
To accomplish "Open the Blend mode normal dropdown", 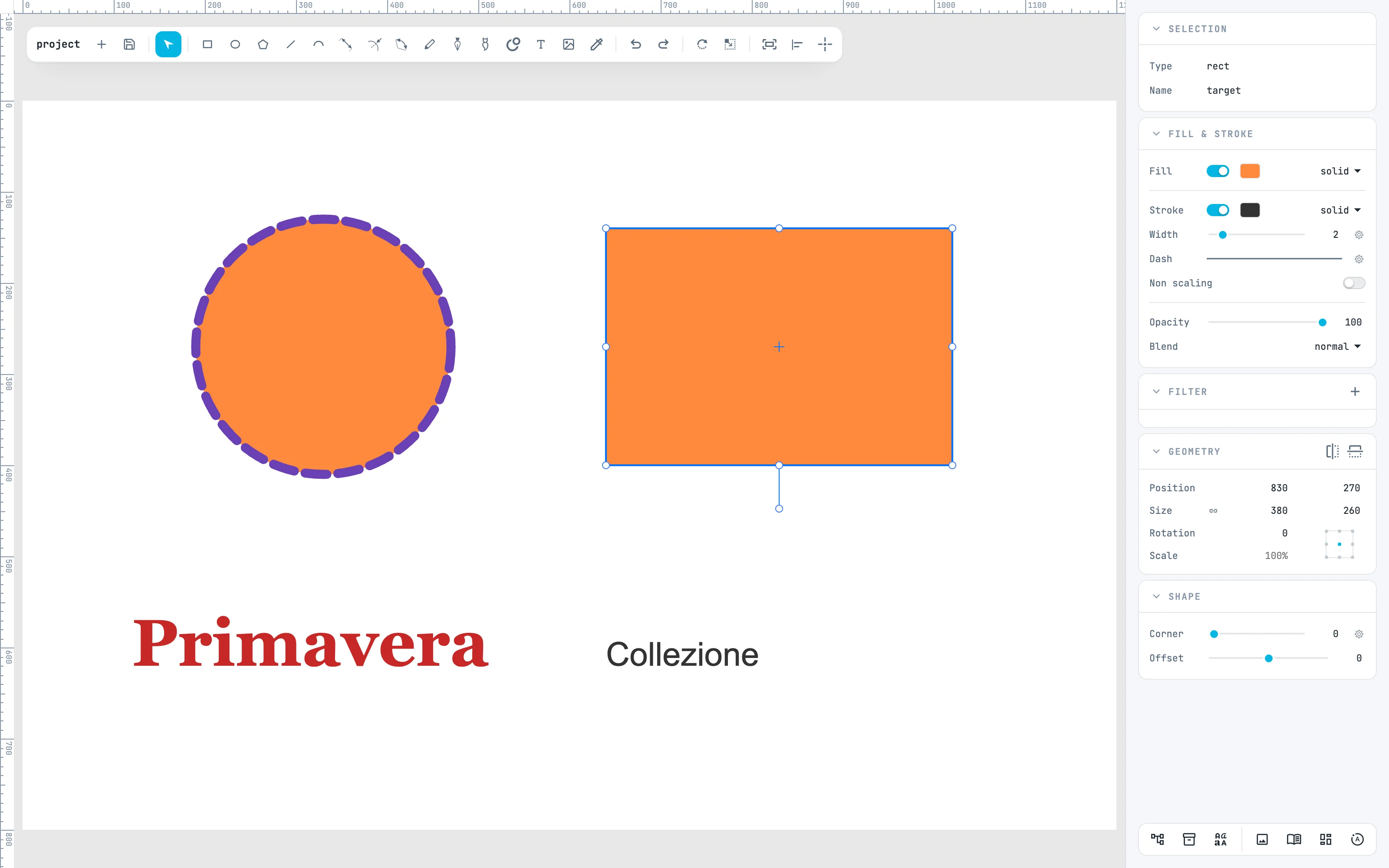I will [1337, 347].
